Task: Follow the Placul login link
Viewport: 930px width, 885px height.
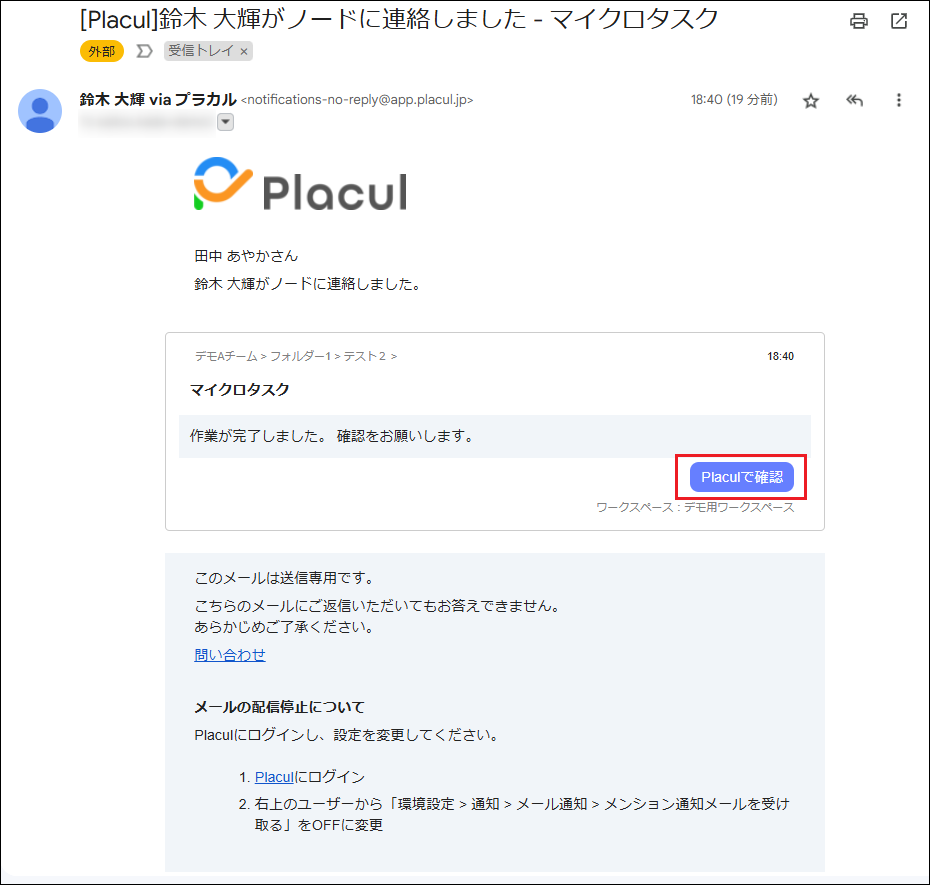Action: tap(274, 777)
